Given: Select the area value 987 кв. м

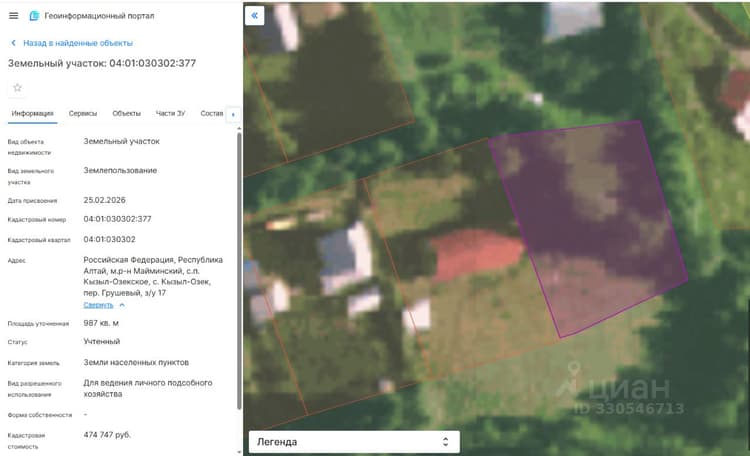Looking at the screenshot, I should 101,323.
